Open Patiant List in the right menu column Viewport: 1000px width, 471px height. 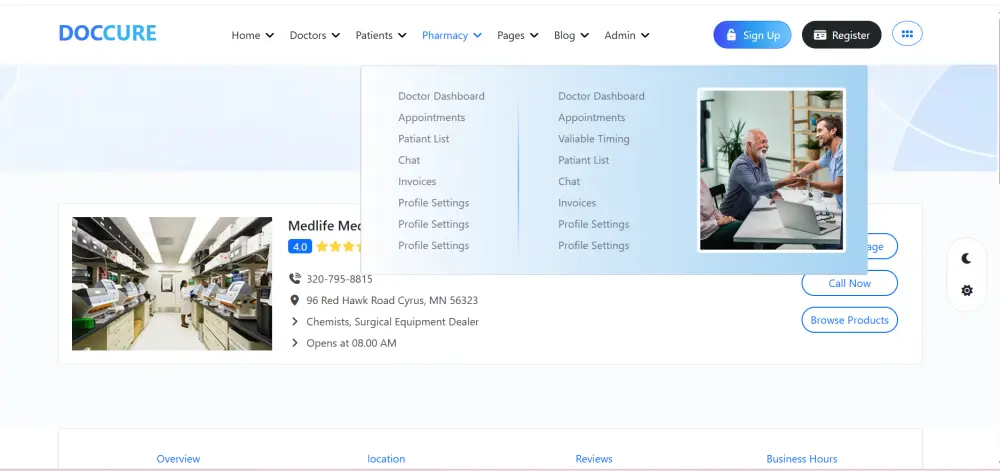tap(584, 160)
